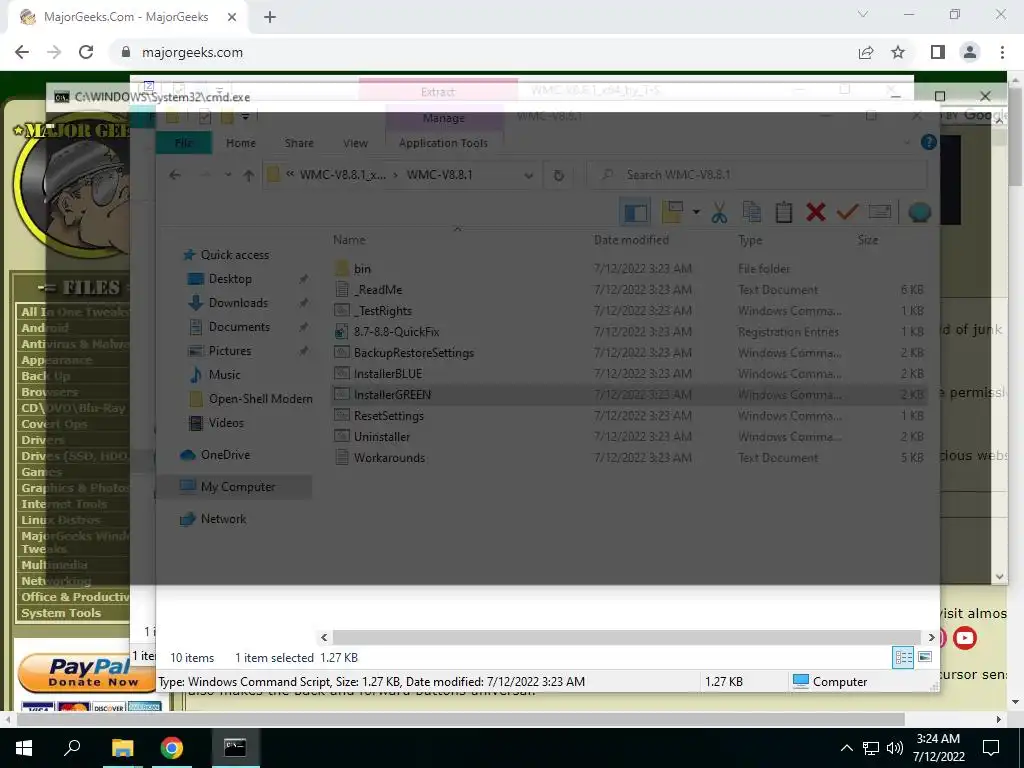The height and width of the screenshot is (768, 1024).
Task: Click the Copy icon in Explorer toolbar
Action: (752, 212)
